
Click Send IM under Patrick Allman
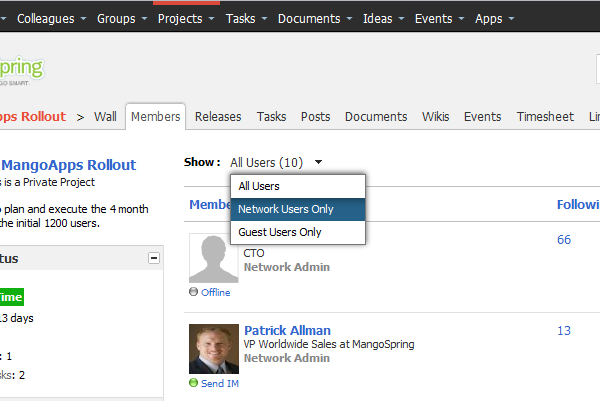click(x=220, y=383)
